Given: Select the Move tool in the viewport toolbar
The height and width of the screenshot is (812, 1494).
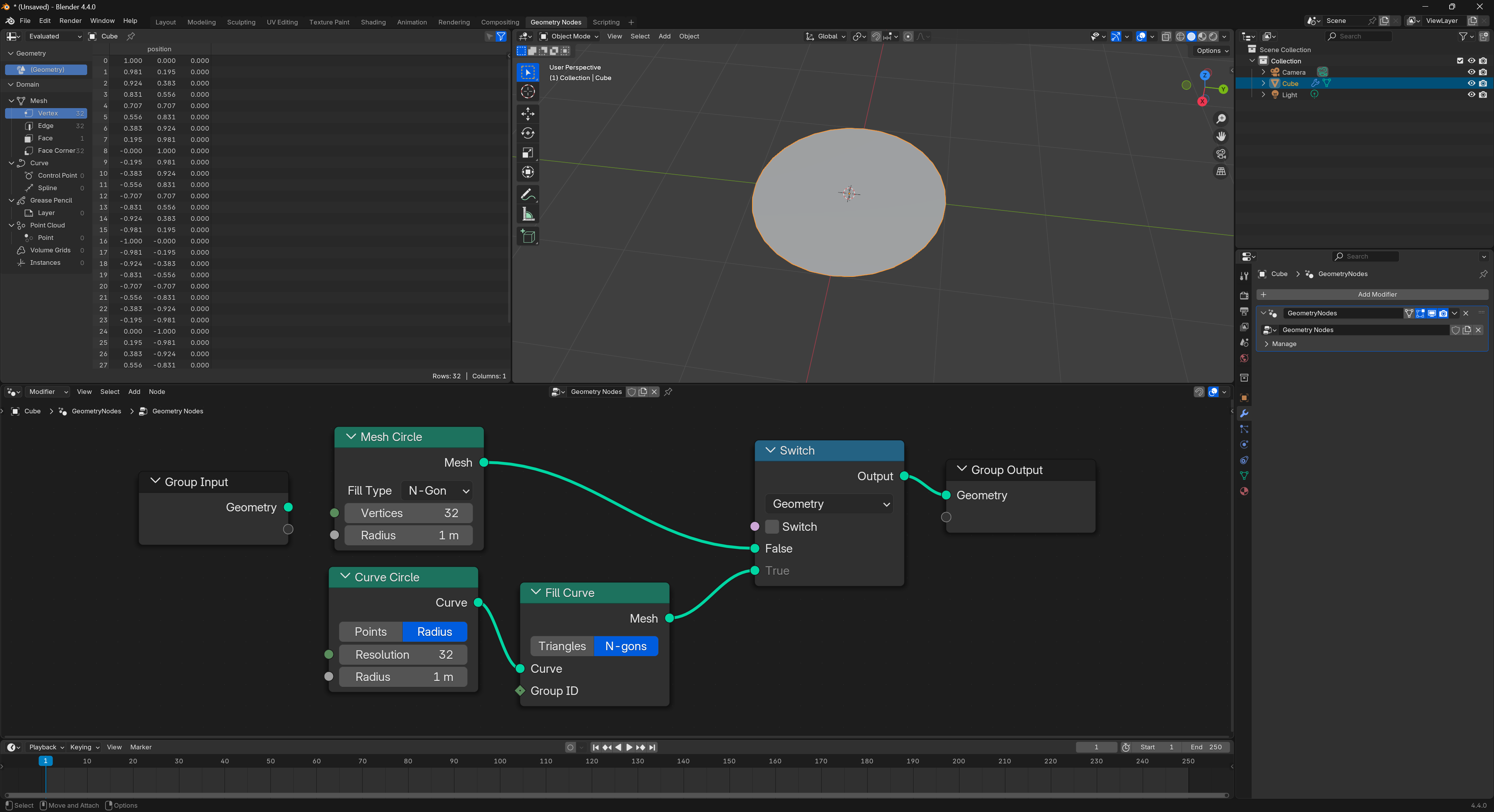Looking at the screenshot, I should 528,114.
